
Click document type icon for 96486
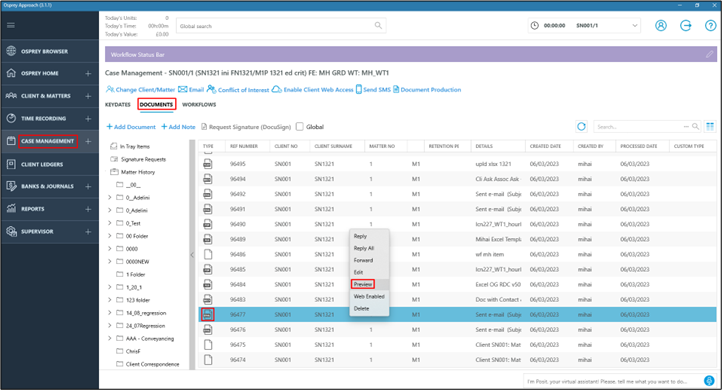(208, 254)
